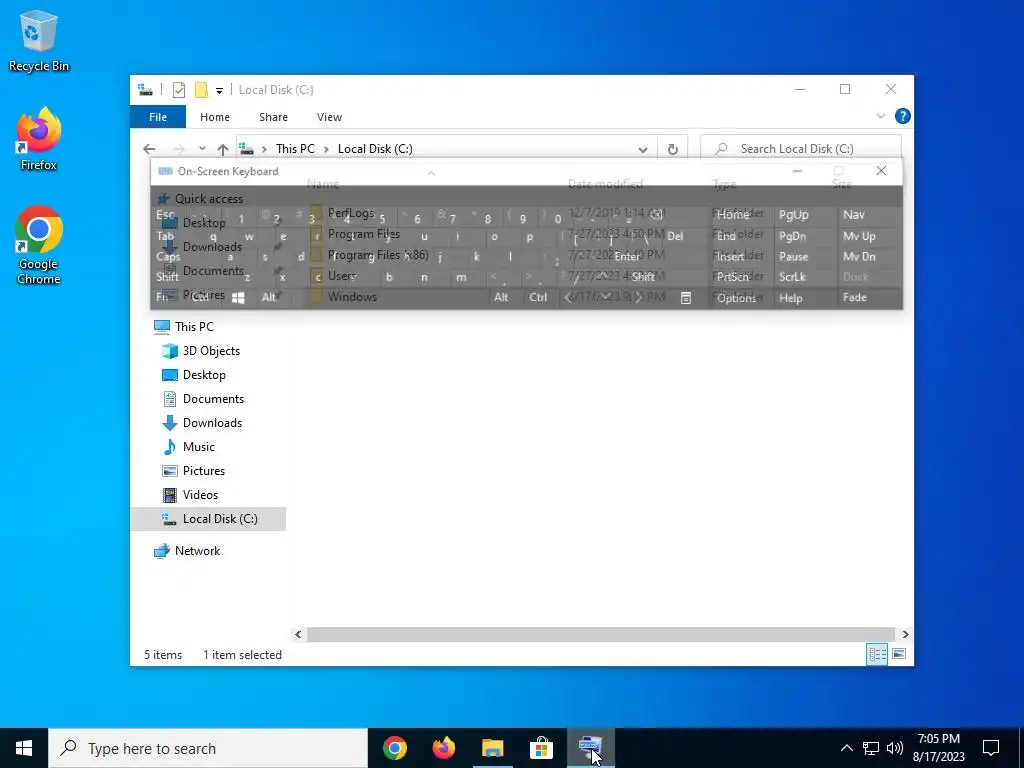Open the Recycle Bin desktop icon

tap(39, 40)
